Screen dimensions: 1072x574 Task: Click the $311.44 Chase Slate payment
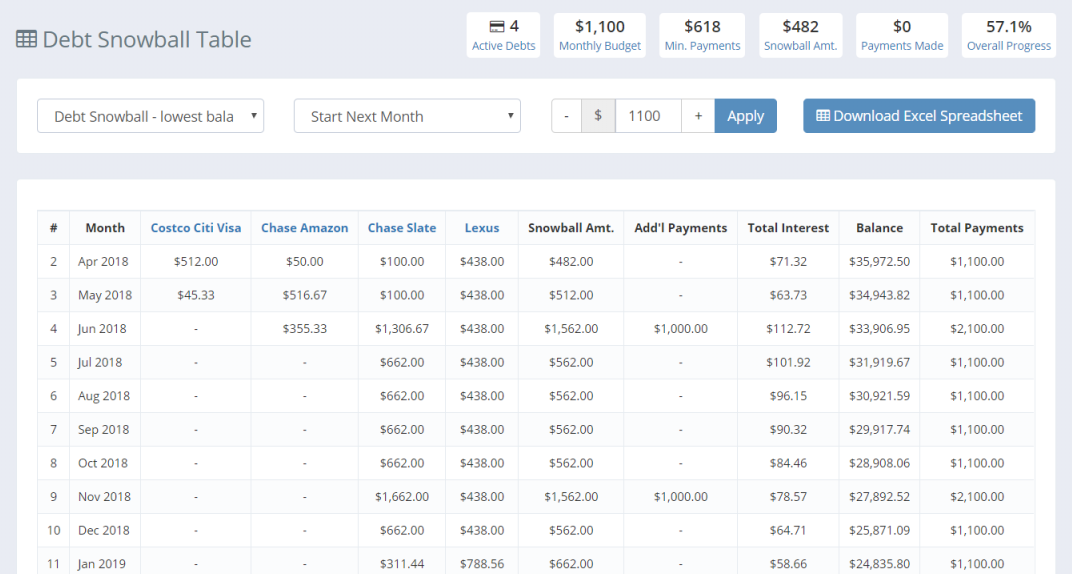tap(402, 564)
